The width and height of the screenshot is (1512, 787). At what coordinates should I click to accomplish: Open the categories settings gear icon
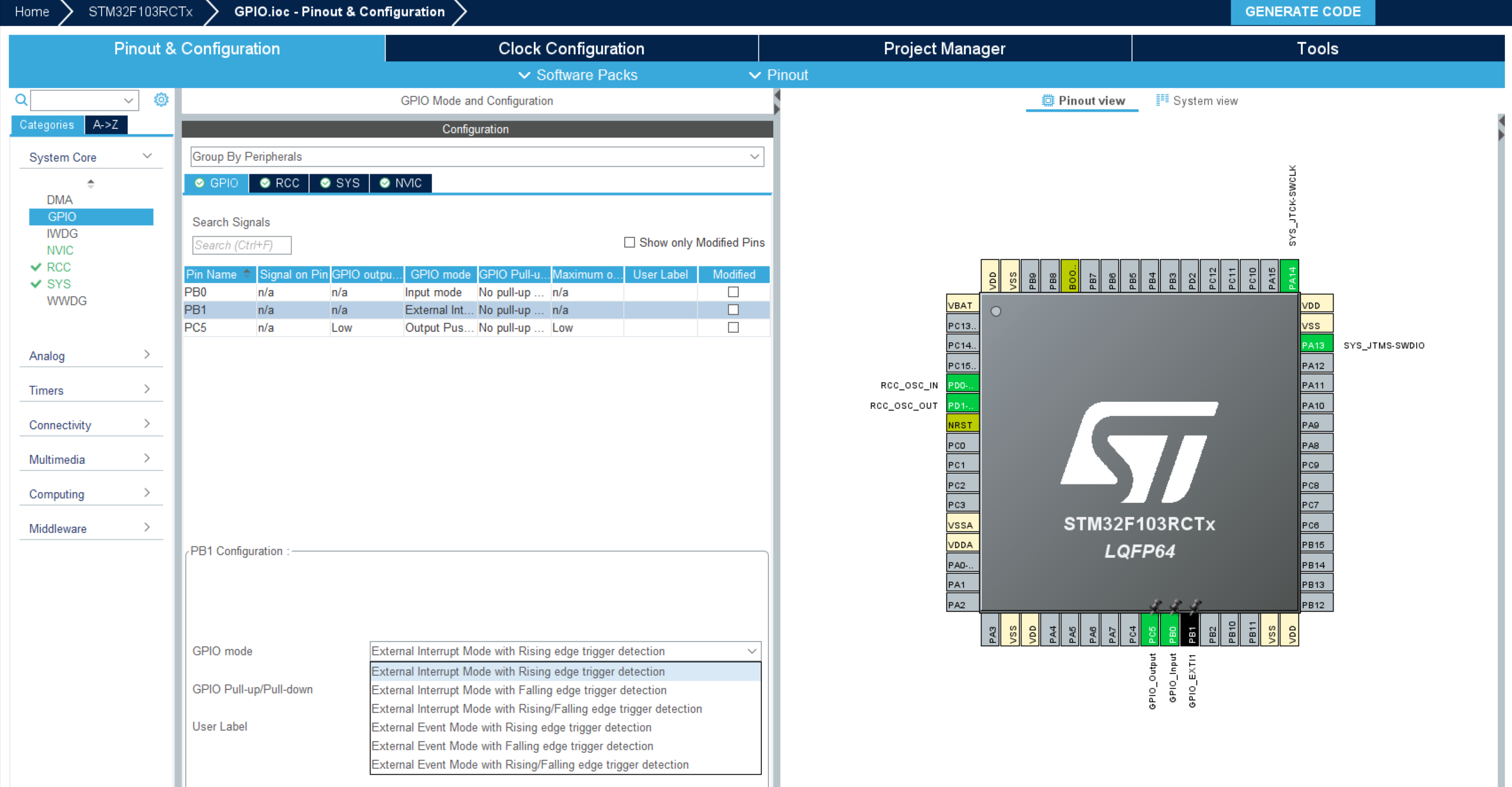[x=161, y=99]
